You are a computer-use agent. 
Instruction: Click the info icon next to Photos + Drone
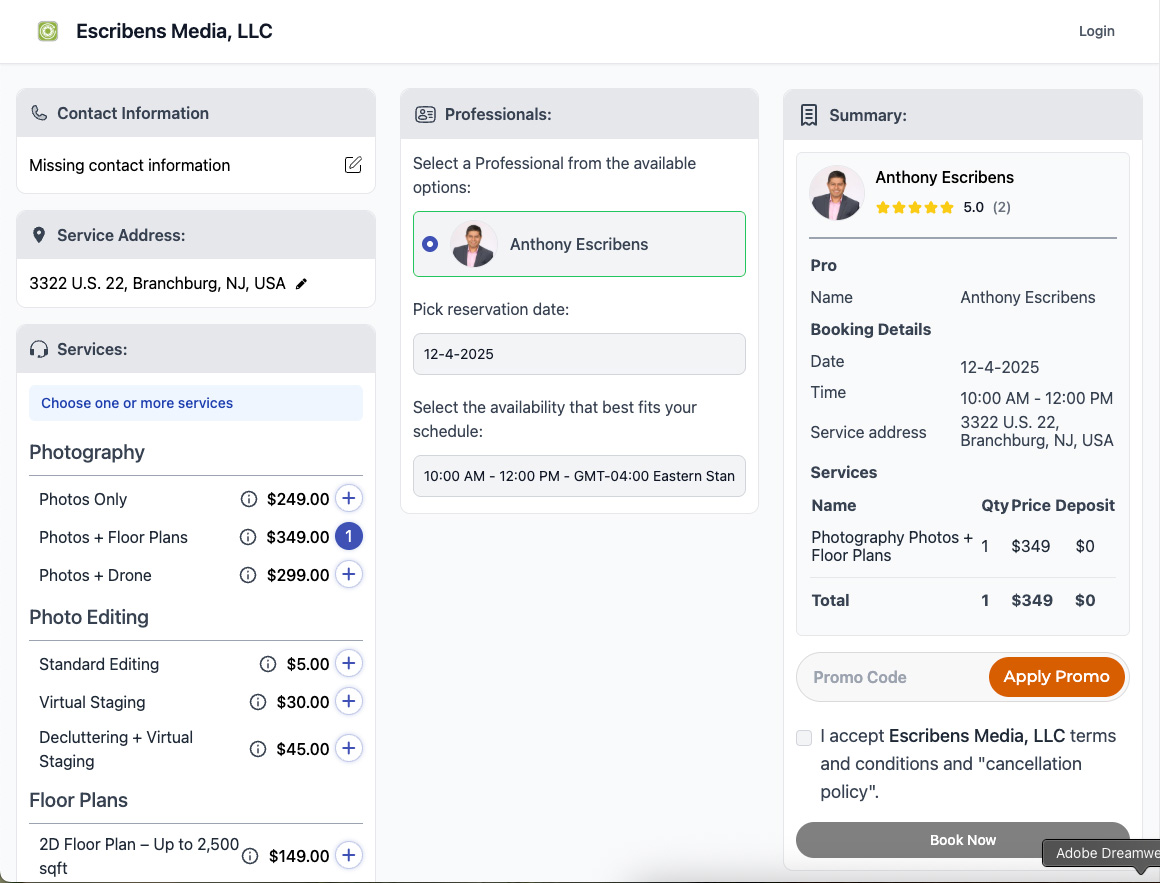pos(247,574)
